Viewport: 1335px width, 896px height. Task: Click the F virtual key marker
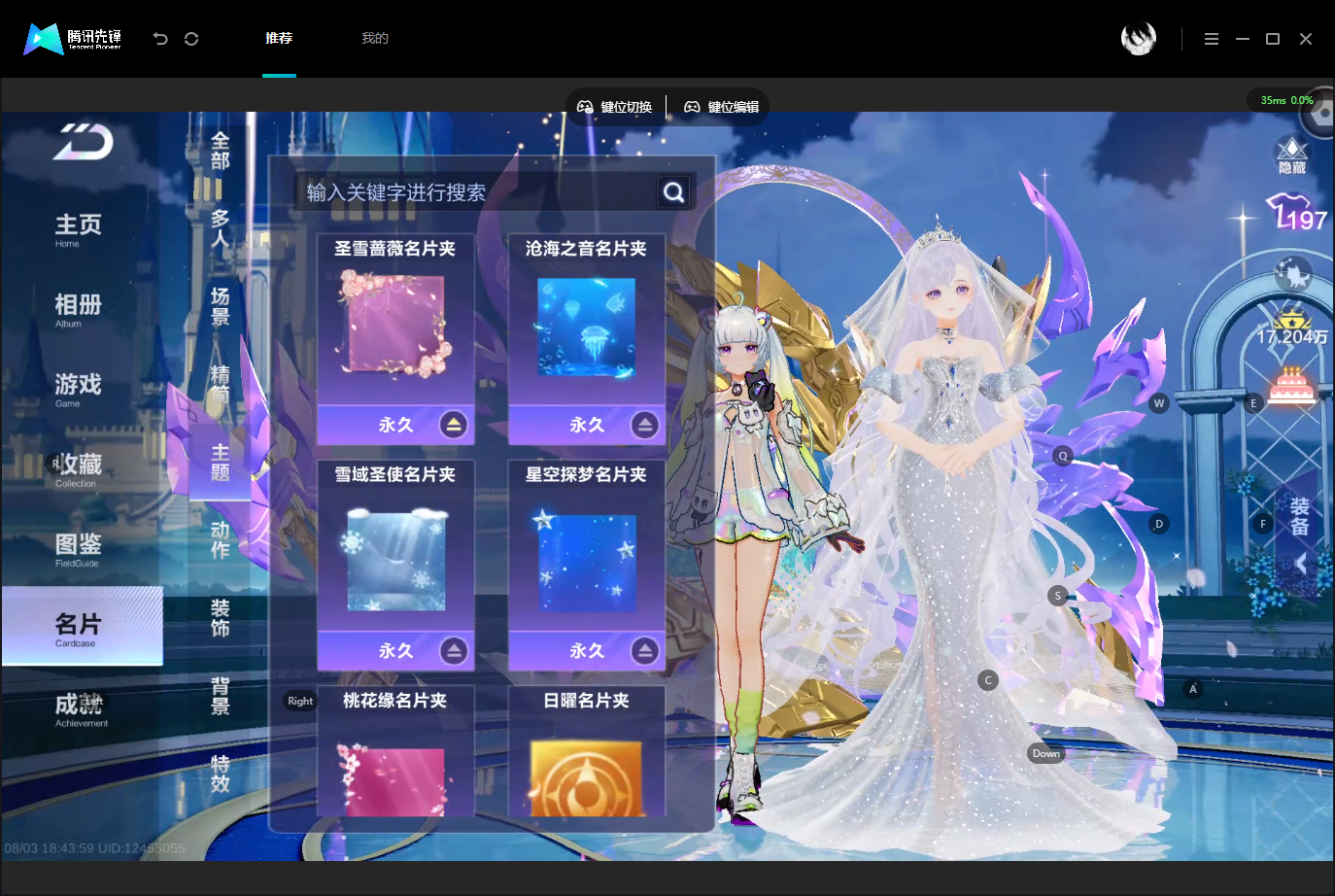pyautogui.click(x=1263, y=524)
